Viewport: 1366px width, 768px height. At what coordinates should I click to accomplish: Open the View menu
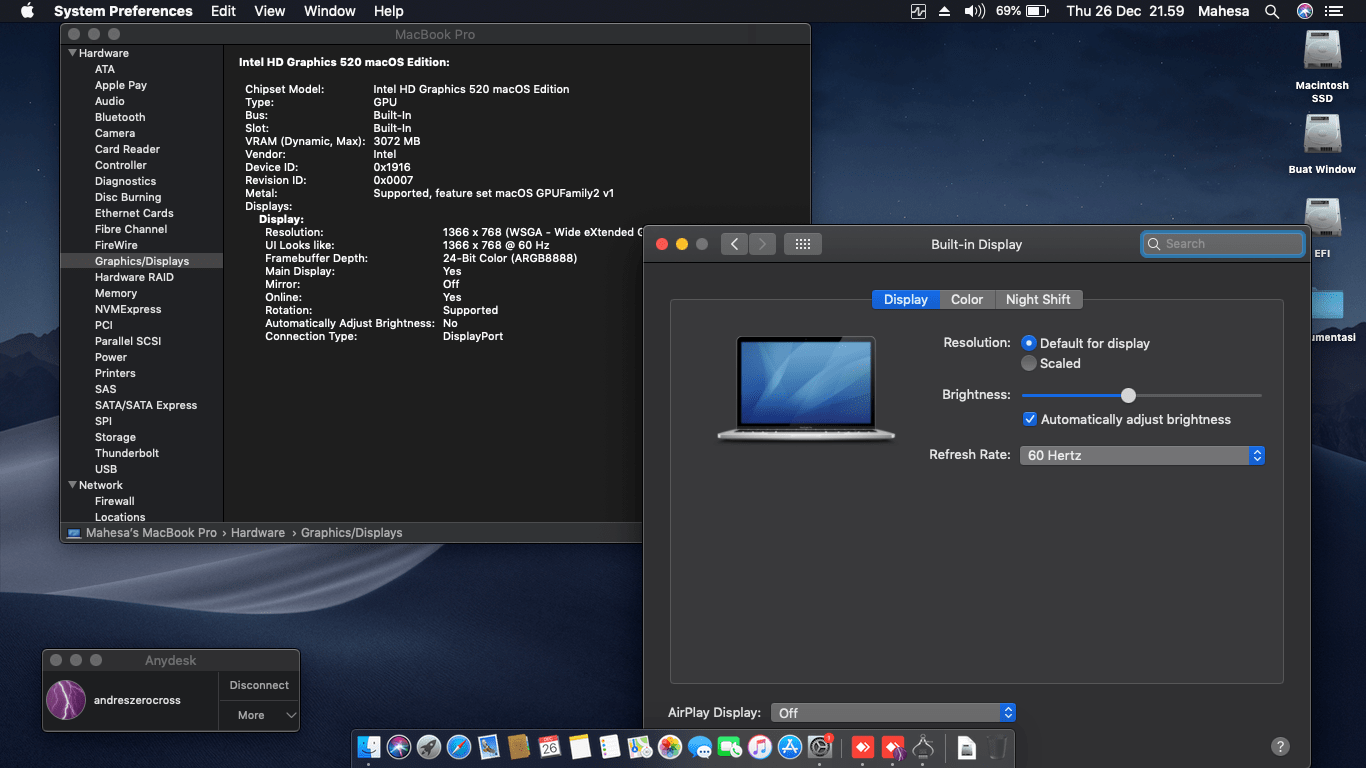click(x=270, y=11)
